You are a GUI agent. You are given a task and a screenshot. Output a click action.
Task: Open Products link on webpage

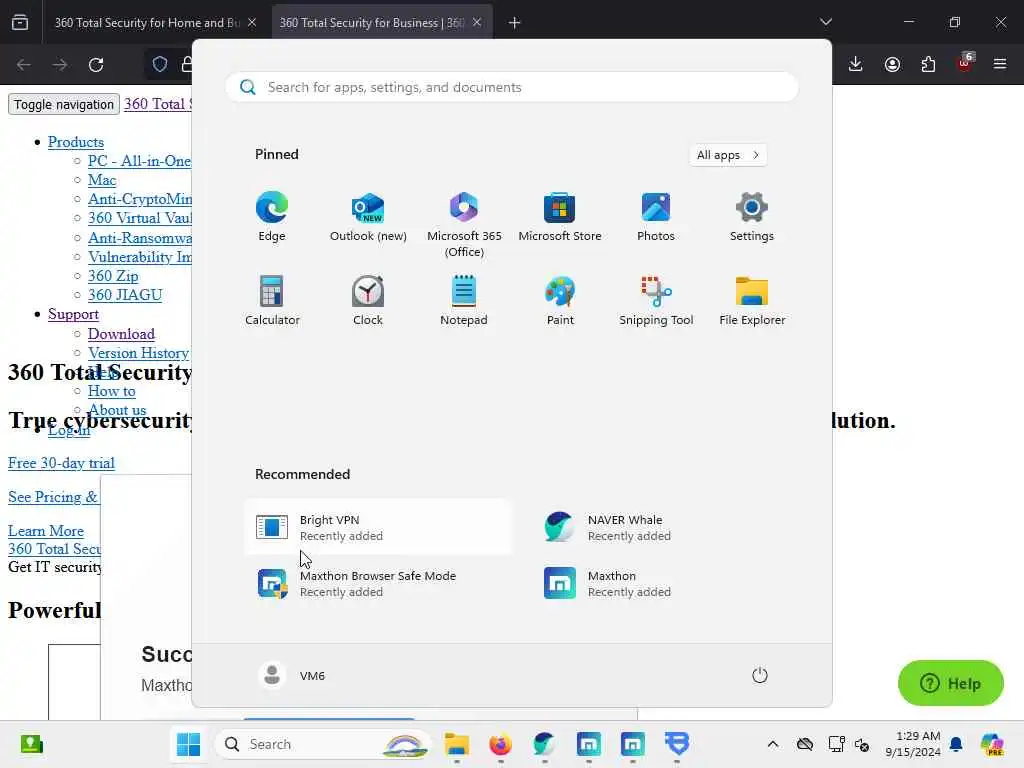pyautogui.click(x=76, y=142)
